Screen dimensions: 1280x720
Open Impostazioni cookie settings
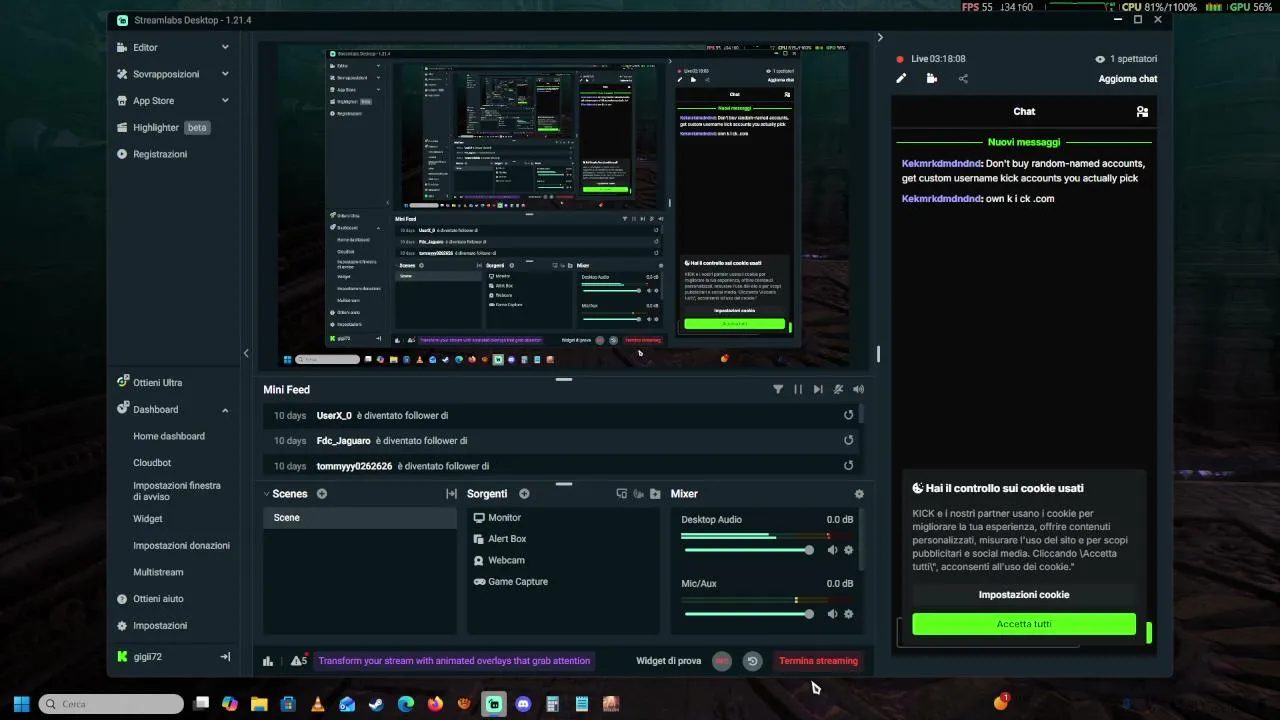(x=1024, y=594)
